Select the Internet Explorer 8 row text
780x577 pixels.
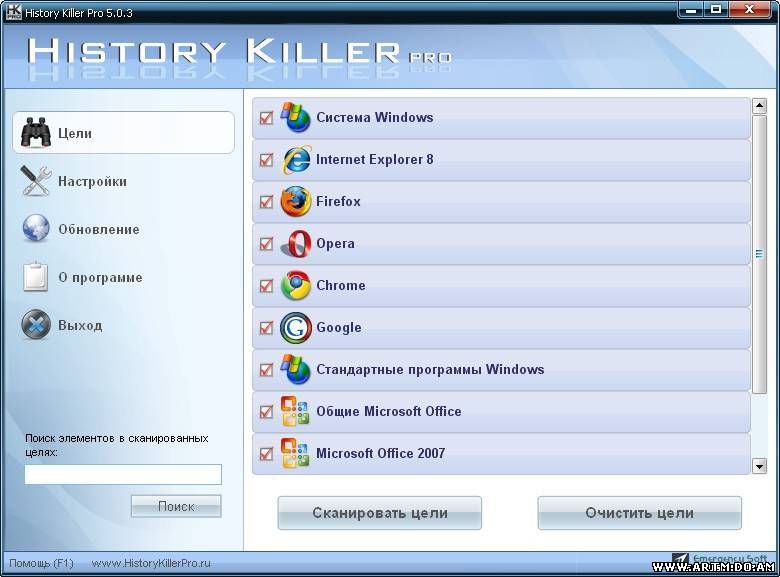point(375,159)
